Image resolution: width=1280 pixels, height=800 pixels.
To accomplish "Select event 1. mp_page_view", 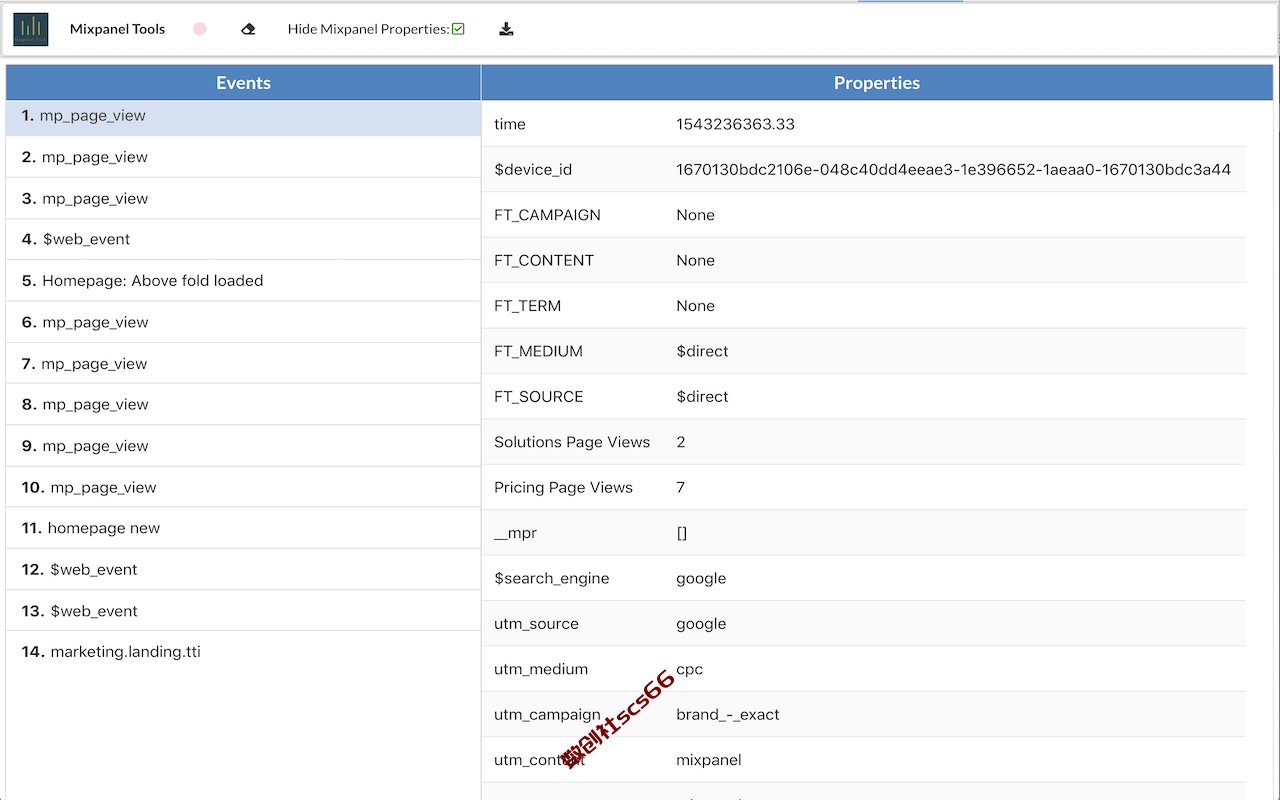I will coord(243,116).
